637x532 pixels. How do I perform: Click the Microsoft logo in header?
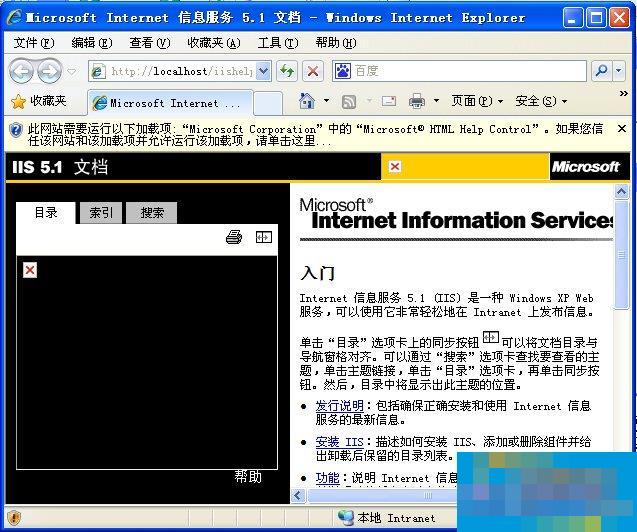tap(585, 167)
